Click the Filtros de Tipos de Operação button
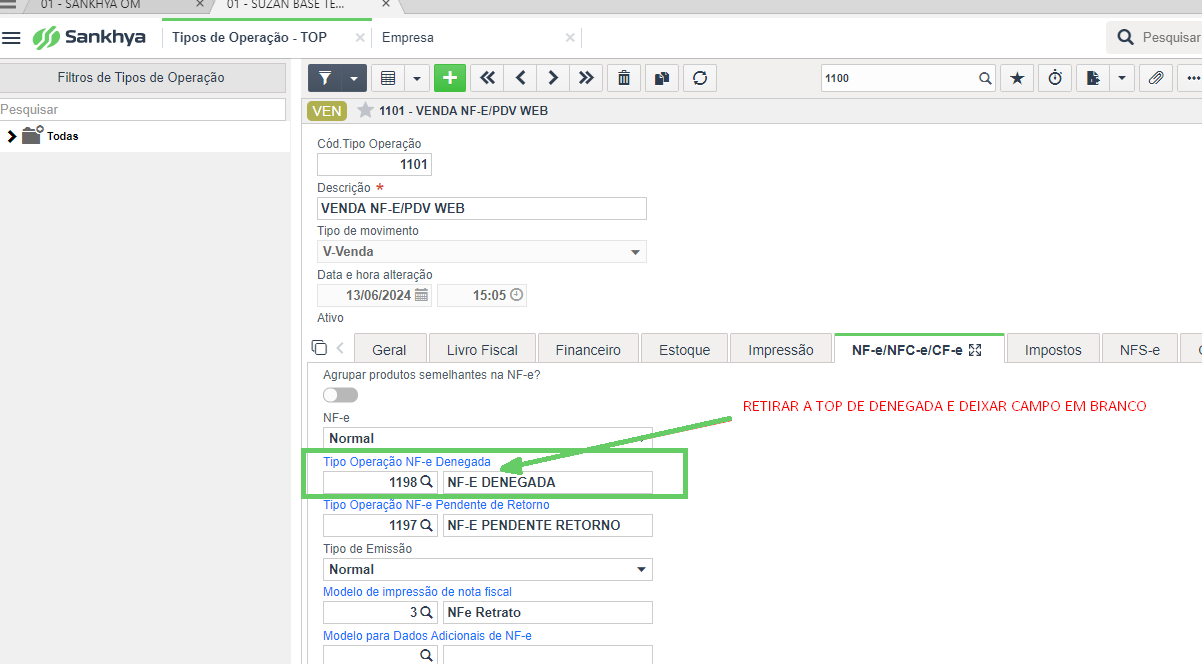1202x664 pixels. [x=141, y=77]
